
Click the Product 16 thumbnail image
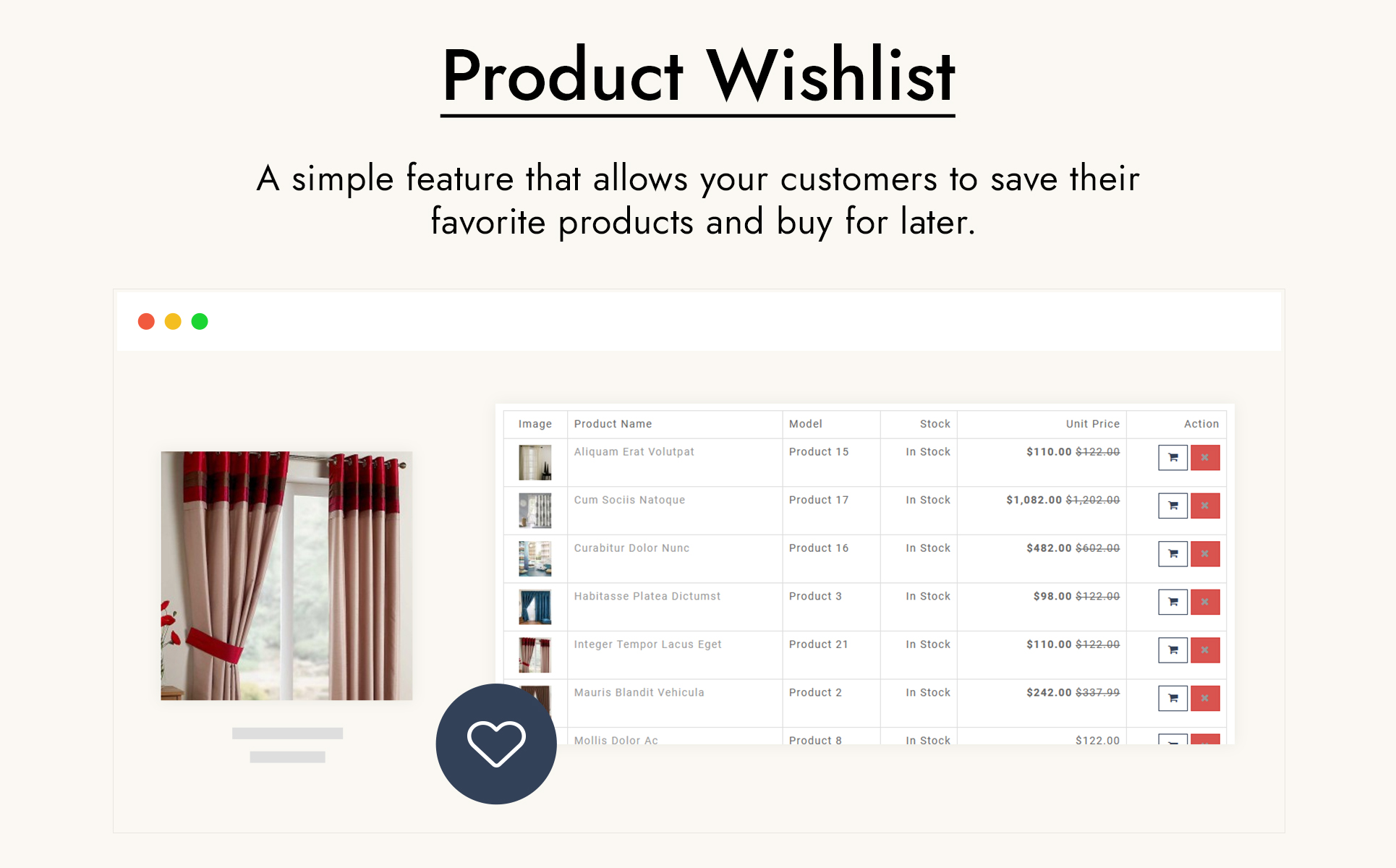[x=535, y=558]
